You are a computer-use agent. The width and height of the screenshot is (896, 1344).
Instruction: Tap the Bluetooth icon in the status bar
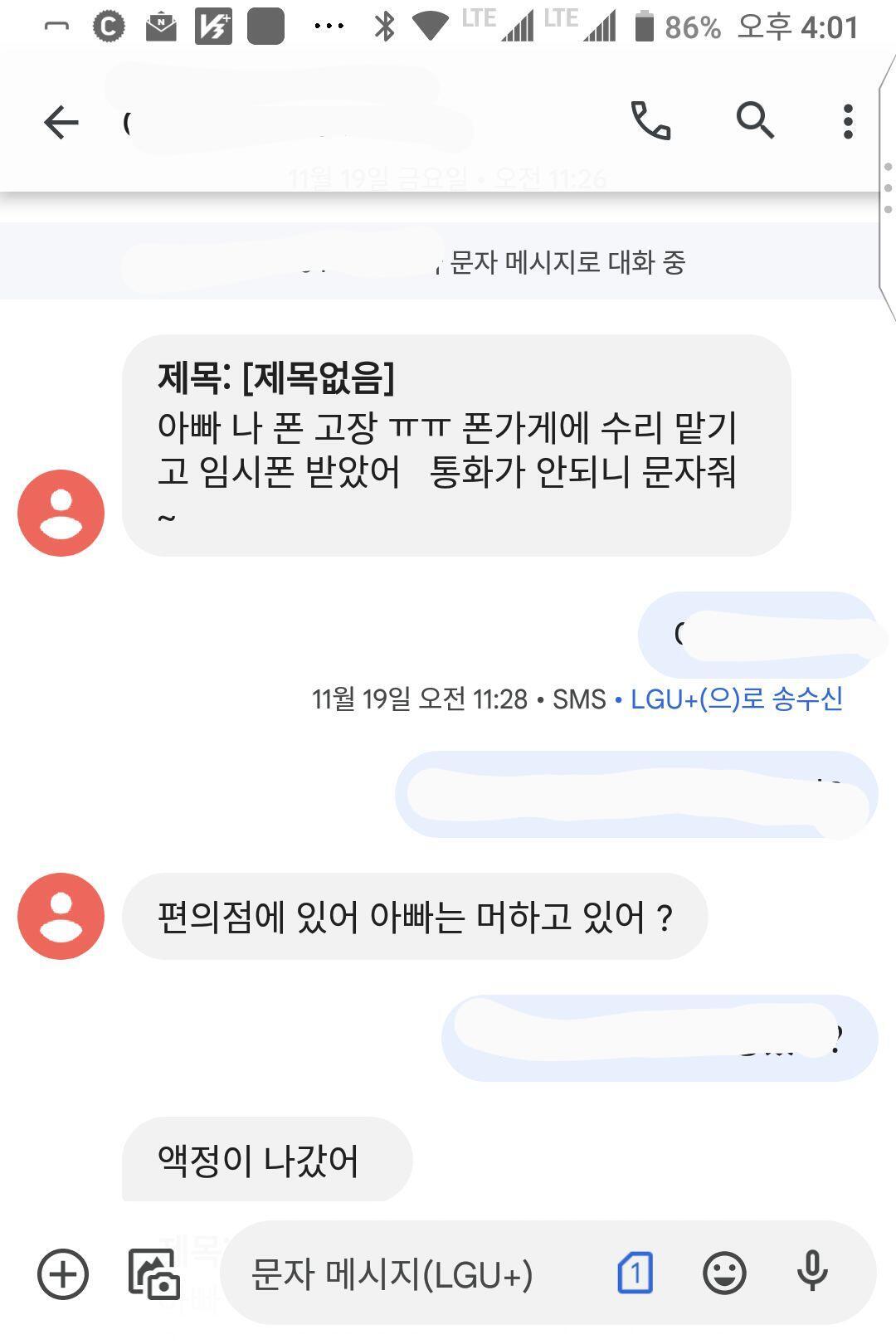(384, 27)
